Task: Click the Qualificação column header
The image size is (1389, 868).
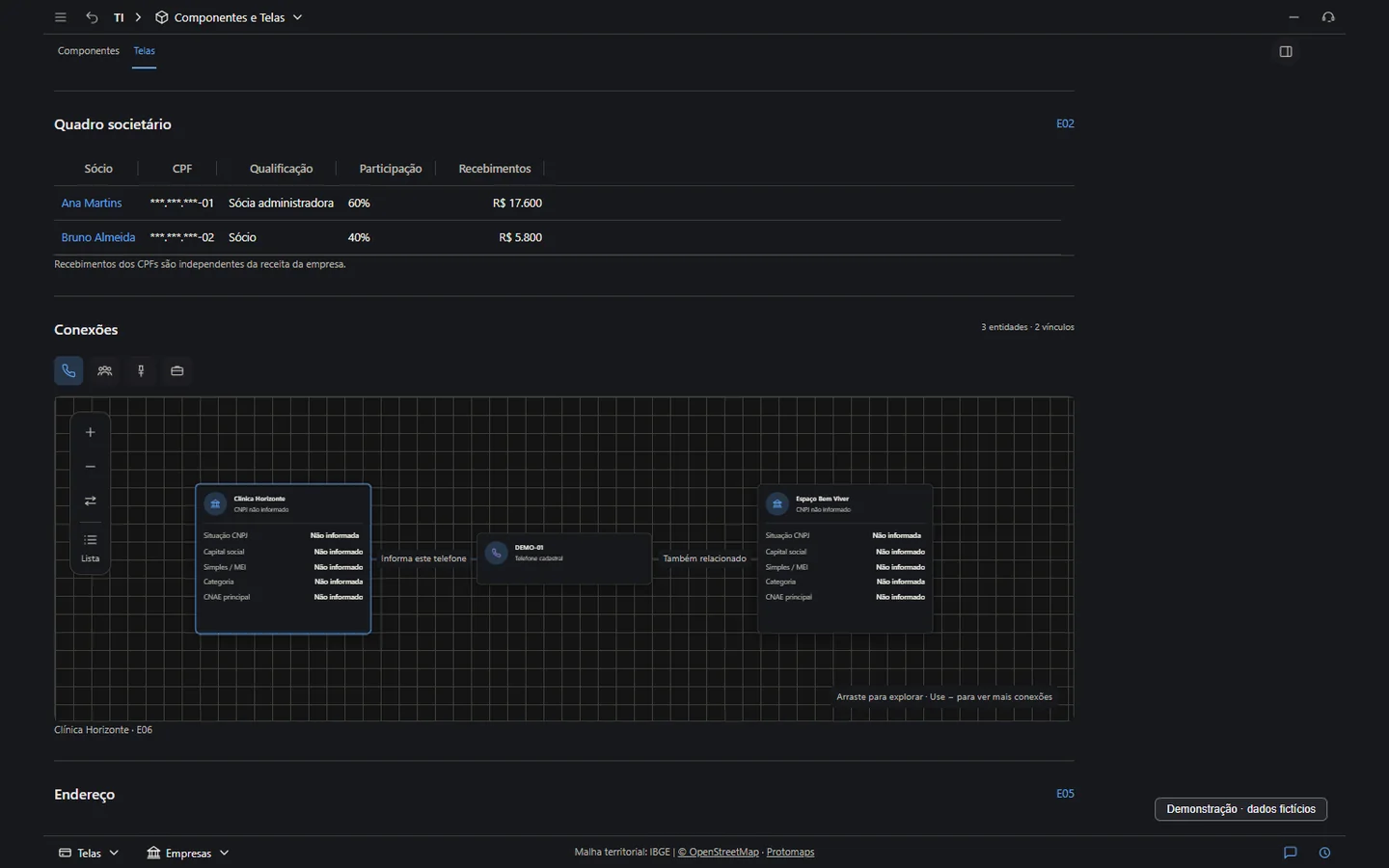Action: (281, 169)
